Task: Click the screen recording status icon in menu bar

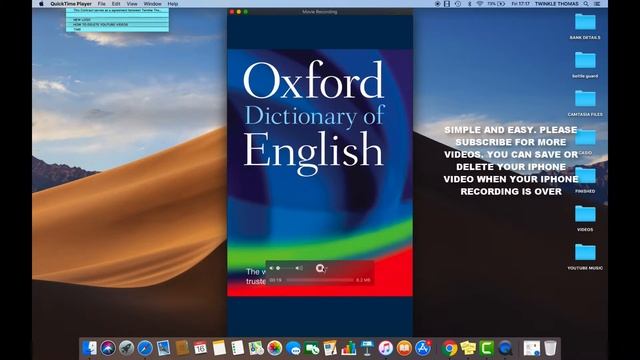Action: tap(437, 4)
